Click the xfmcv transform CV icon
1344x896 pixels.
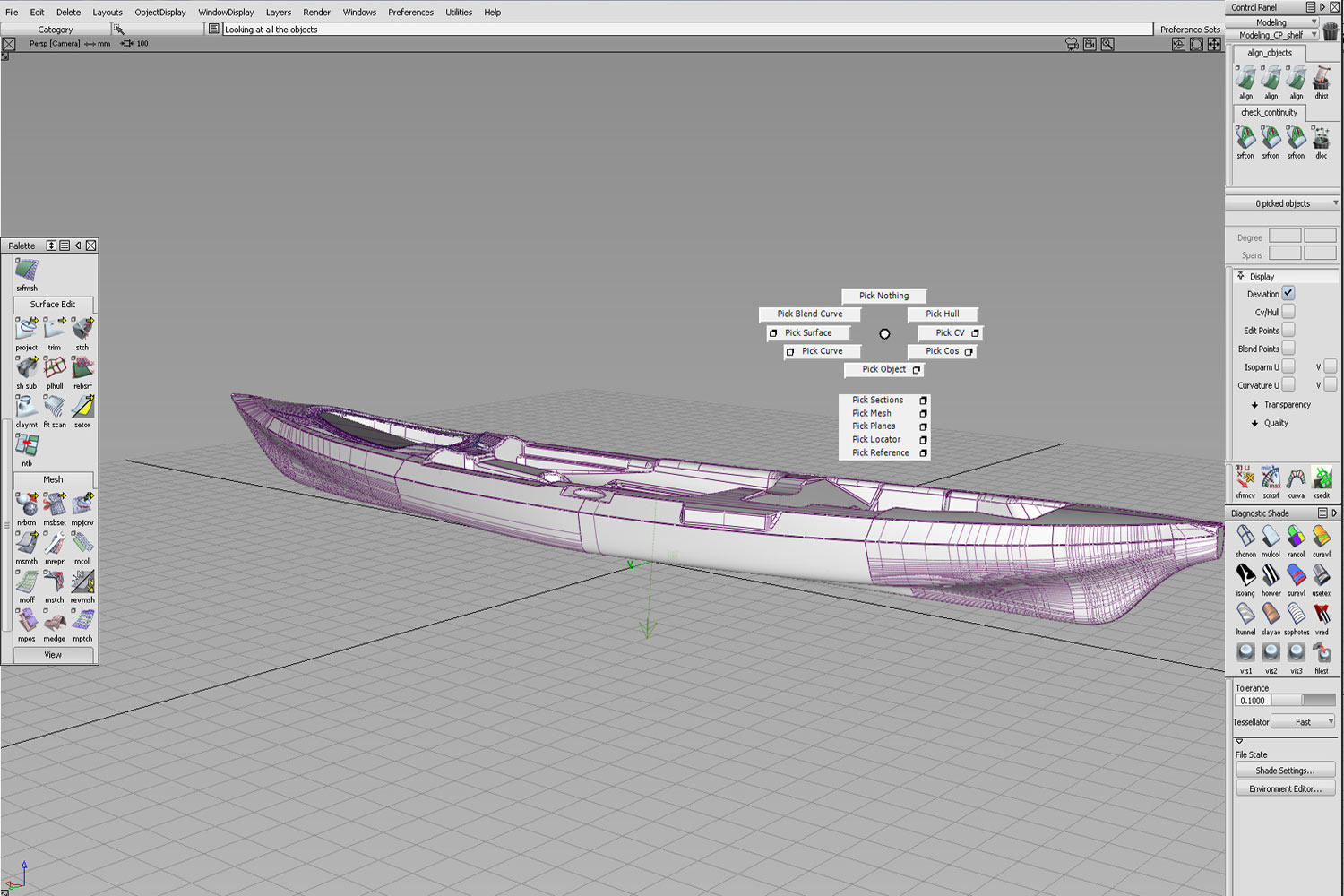[1245, 478]
